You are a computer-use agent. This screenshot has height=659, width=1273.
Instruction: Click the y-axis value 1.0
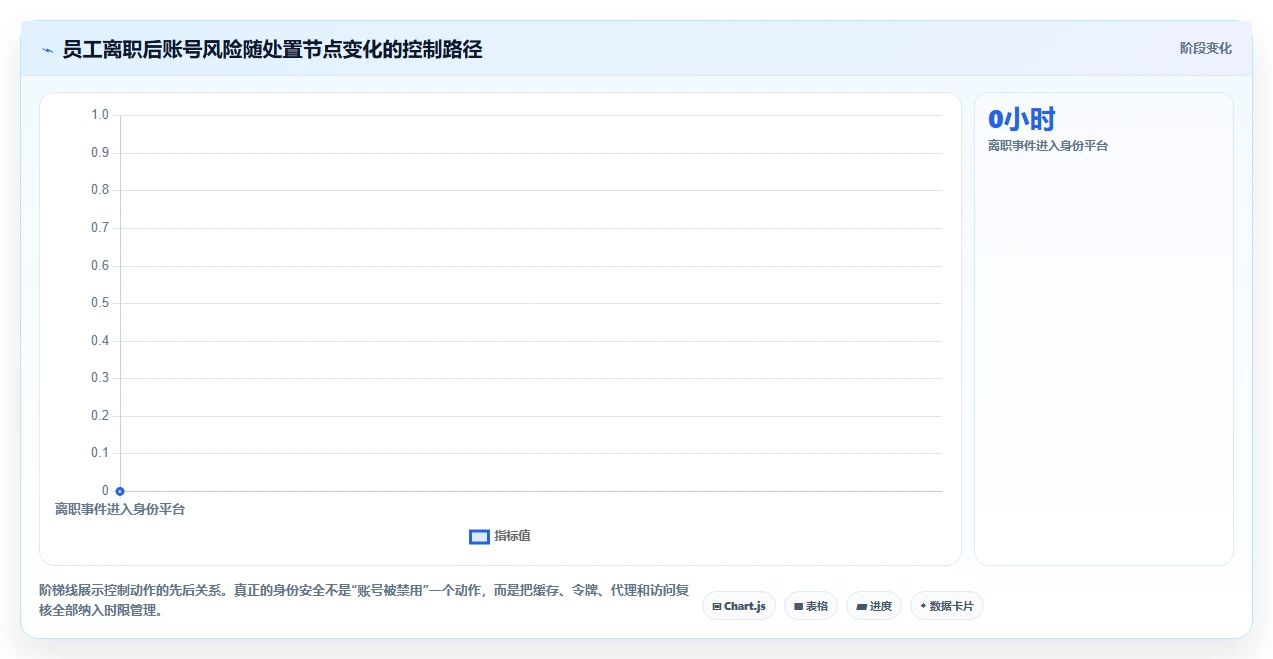(100, 115)
